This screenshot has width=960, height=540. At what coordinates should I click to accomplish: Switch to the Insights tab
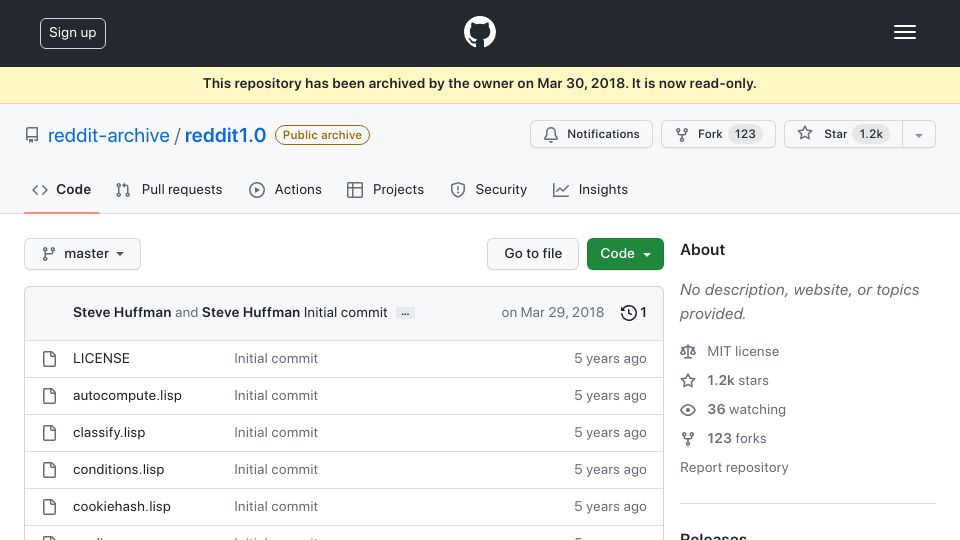tap(590, 190)
